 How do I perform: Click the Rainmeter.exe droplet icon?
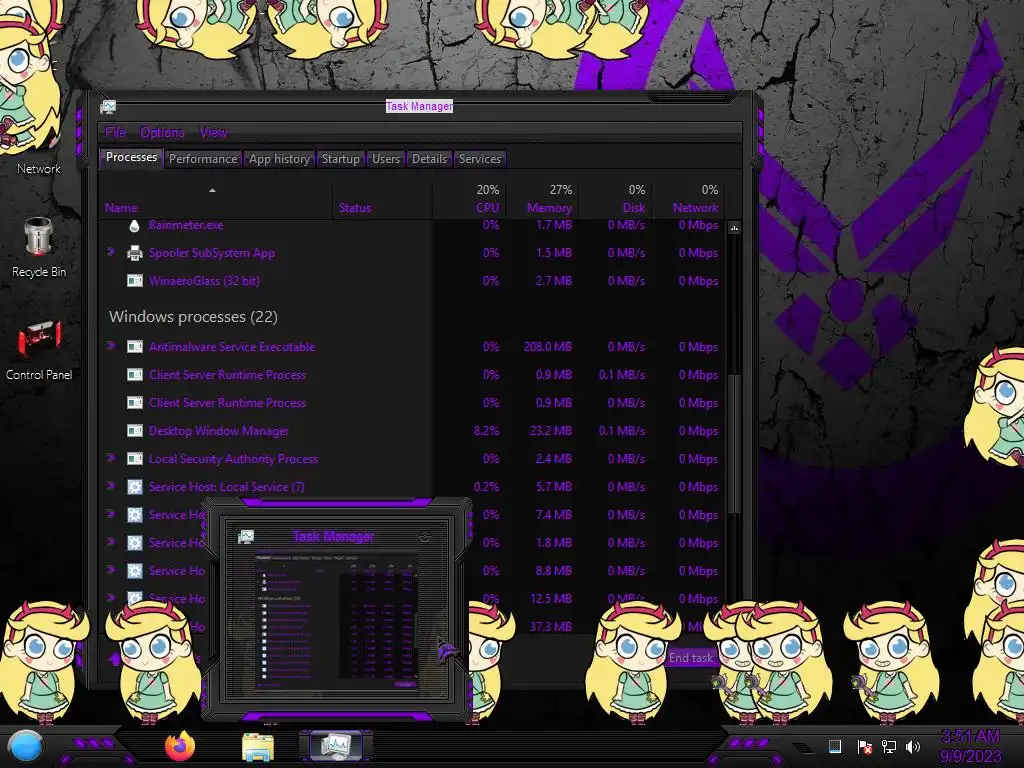135,226
